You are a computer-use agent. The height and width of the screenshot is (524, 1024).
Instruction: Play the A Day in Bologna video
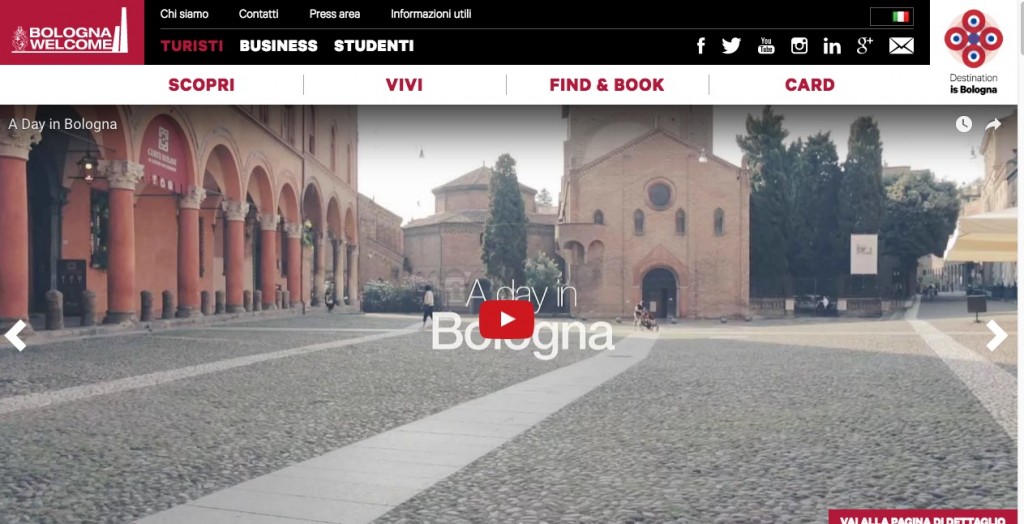coord(507,319)
